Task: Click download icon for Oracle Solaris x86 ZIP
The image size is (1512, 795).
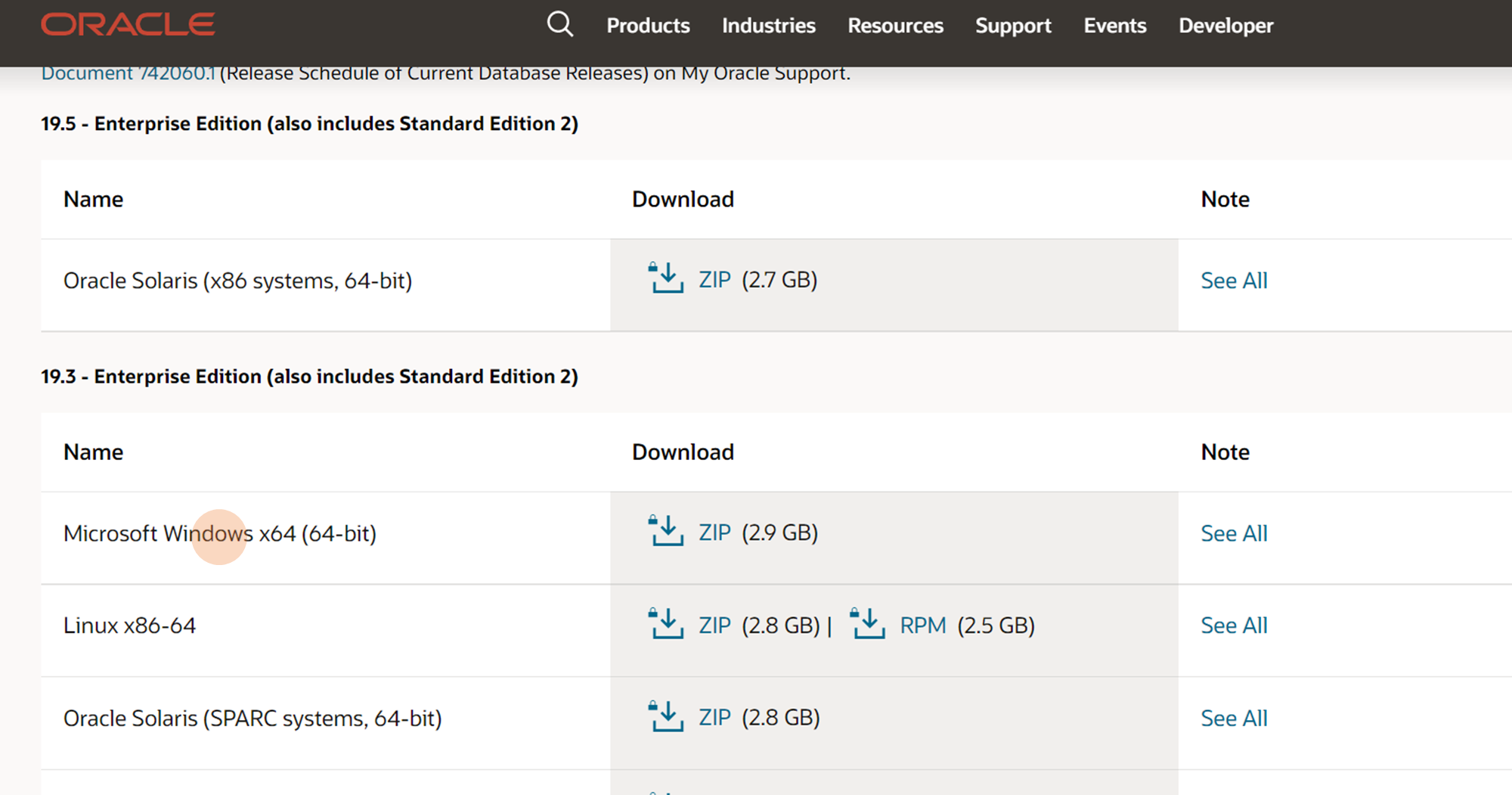Action: click(x=666, y=278)
